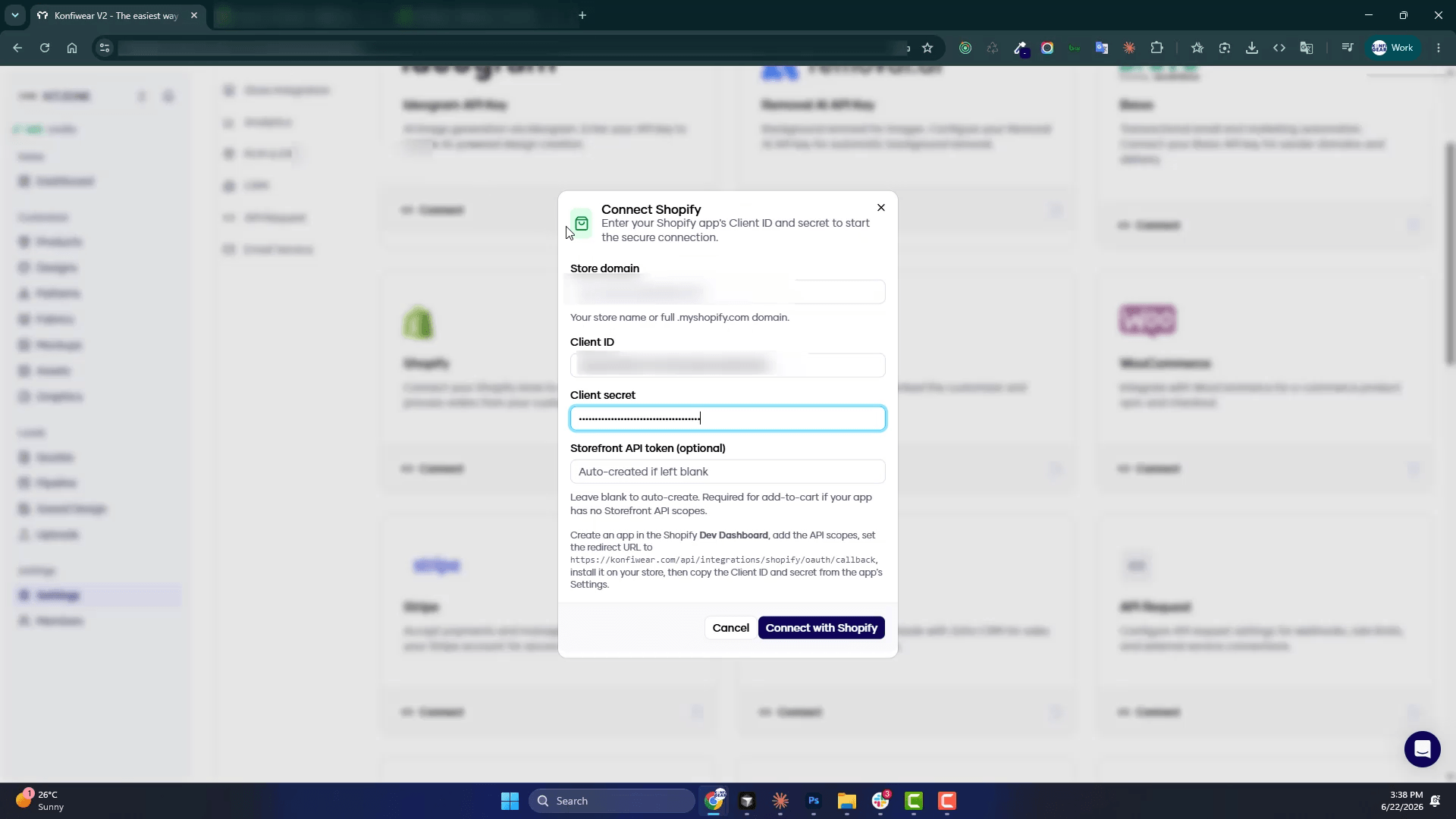Open the orange starburst Claude extension
The image size is (1456, 819).
[1129, 48]
